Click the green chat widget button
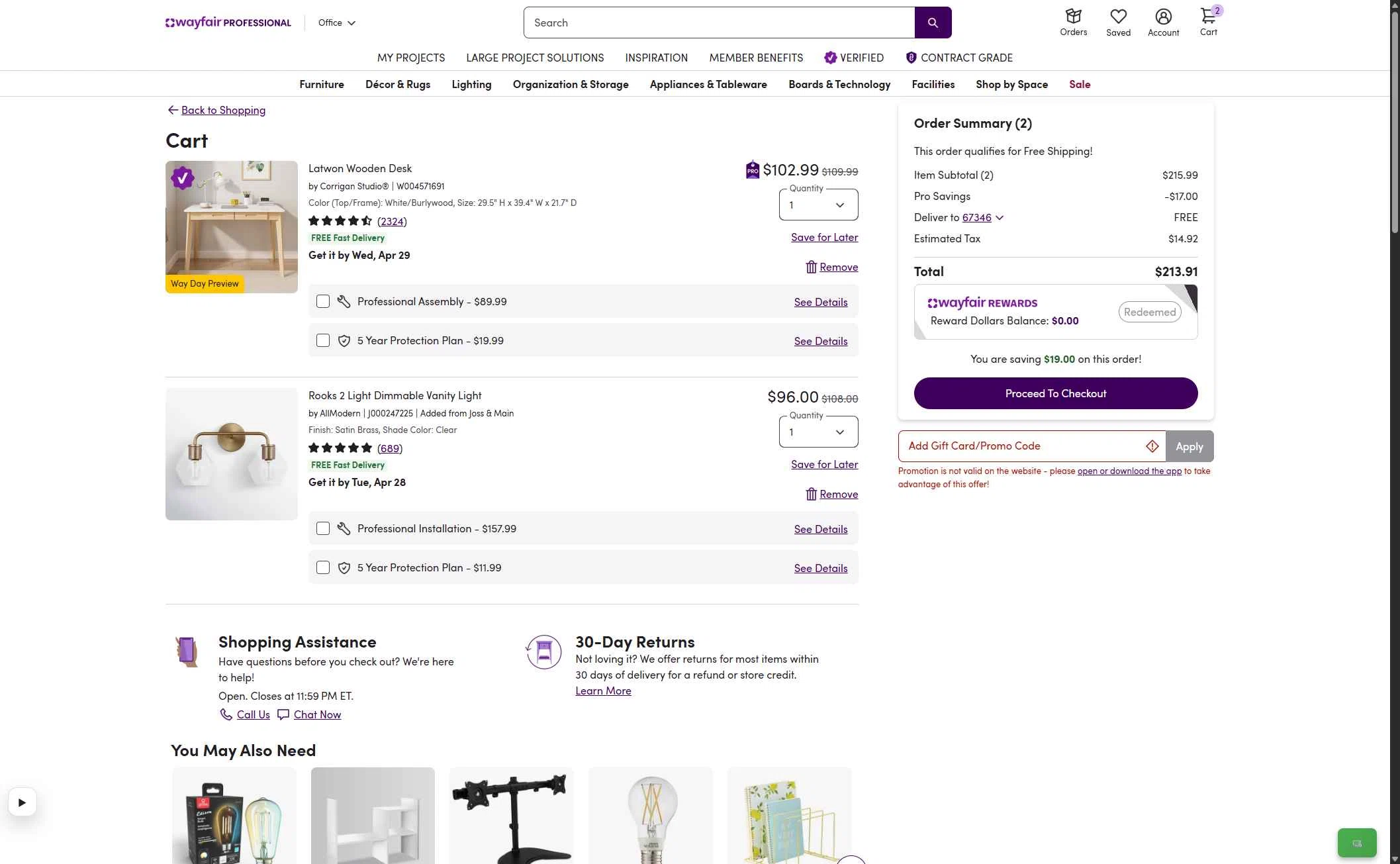 coord(1357,843)
